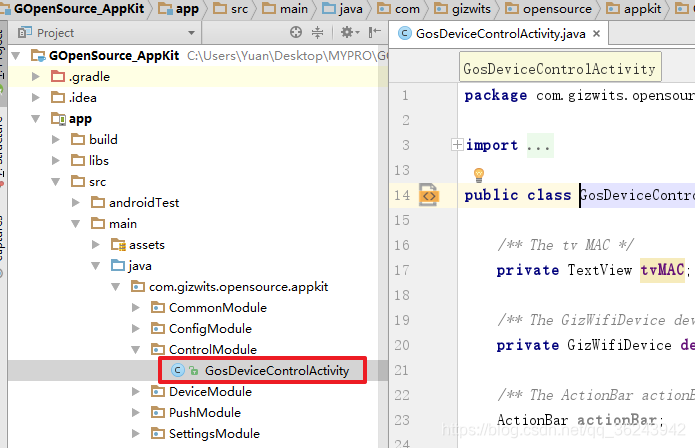Open the Project view selector dropdown

tap(191, 33)
